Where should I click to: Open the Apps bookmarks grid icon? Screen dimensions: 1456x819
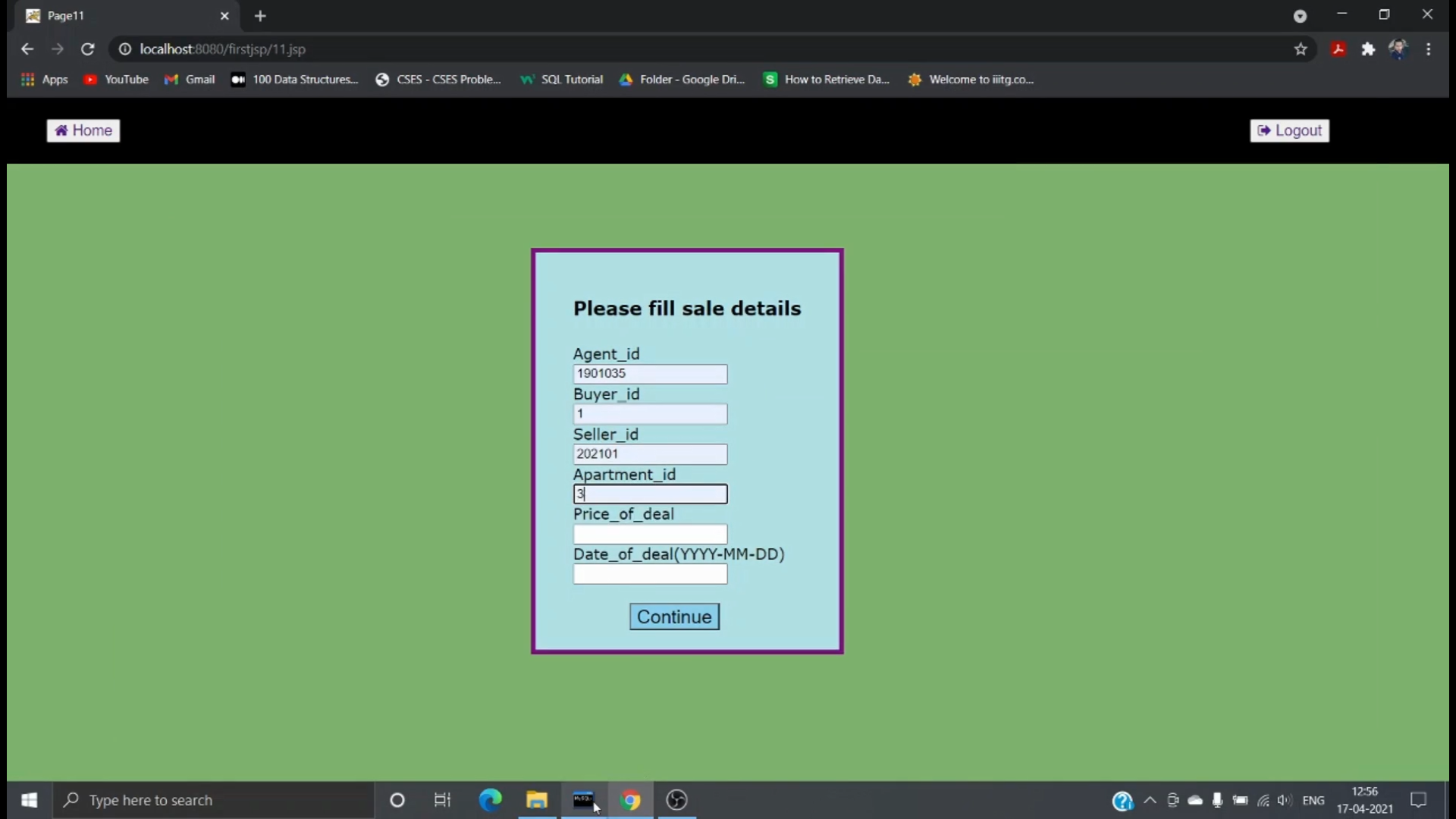tap(28, 80)
